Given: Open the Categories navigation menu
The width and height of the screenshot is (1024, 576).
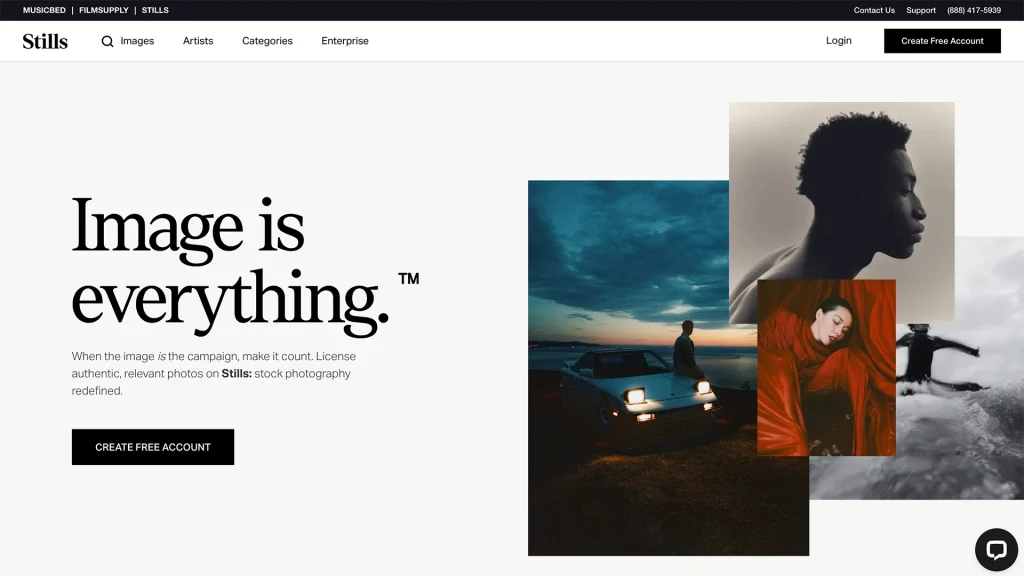Looking at the screenshot, I should point(267,41).
